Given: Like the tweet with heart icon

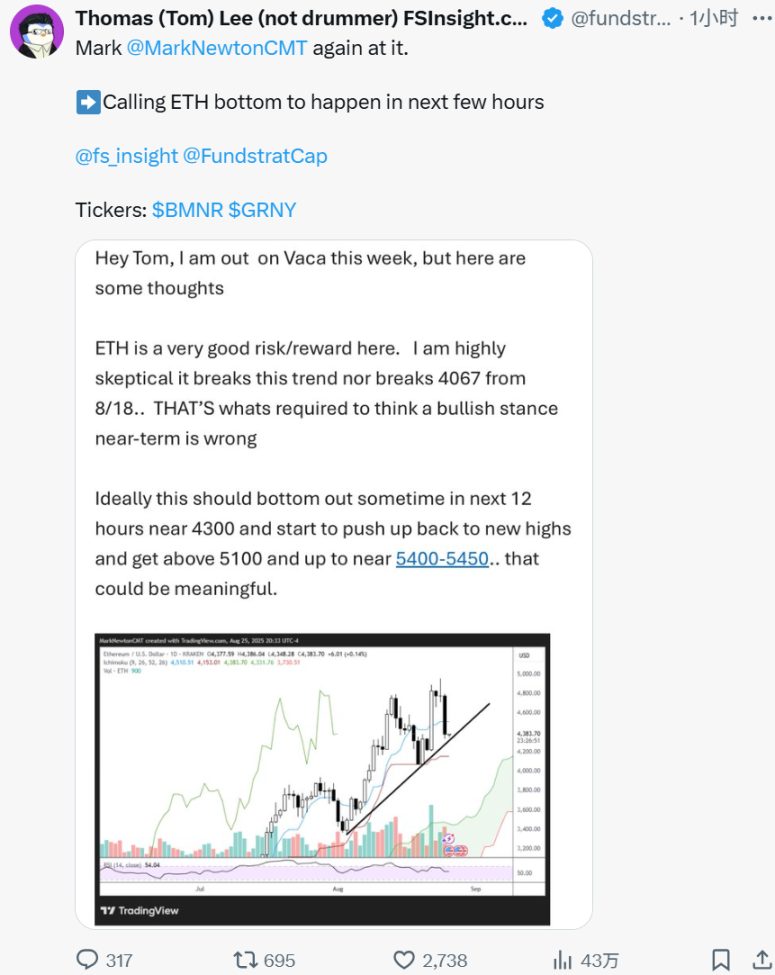Looking at the screenshot, I should tap(404, 959).
